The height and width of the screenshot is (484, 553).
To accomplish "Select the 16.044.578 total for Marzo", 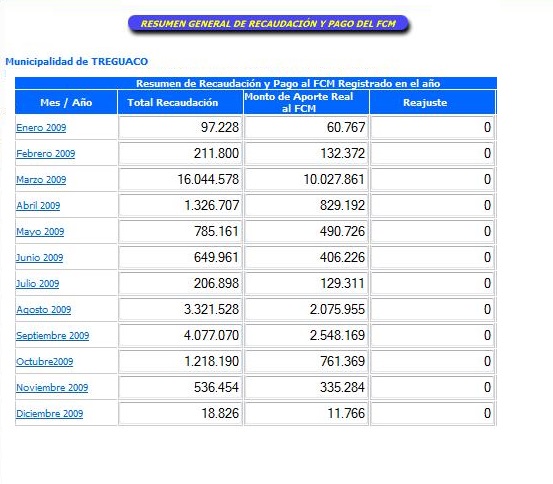I will [208, 179].
